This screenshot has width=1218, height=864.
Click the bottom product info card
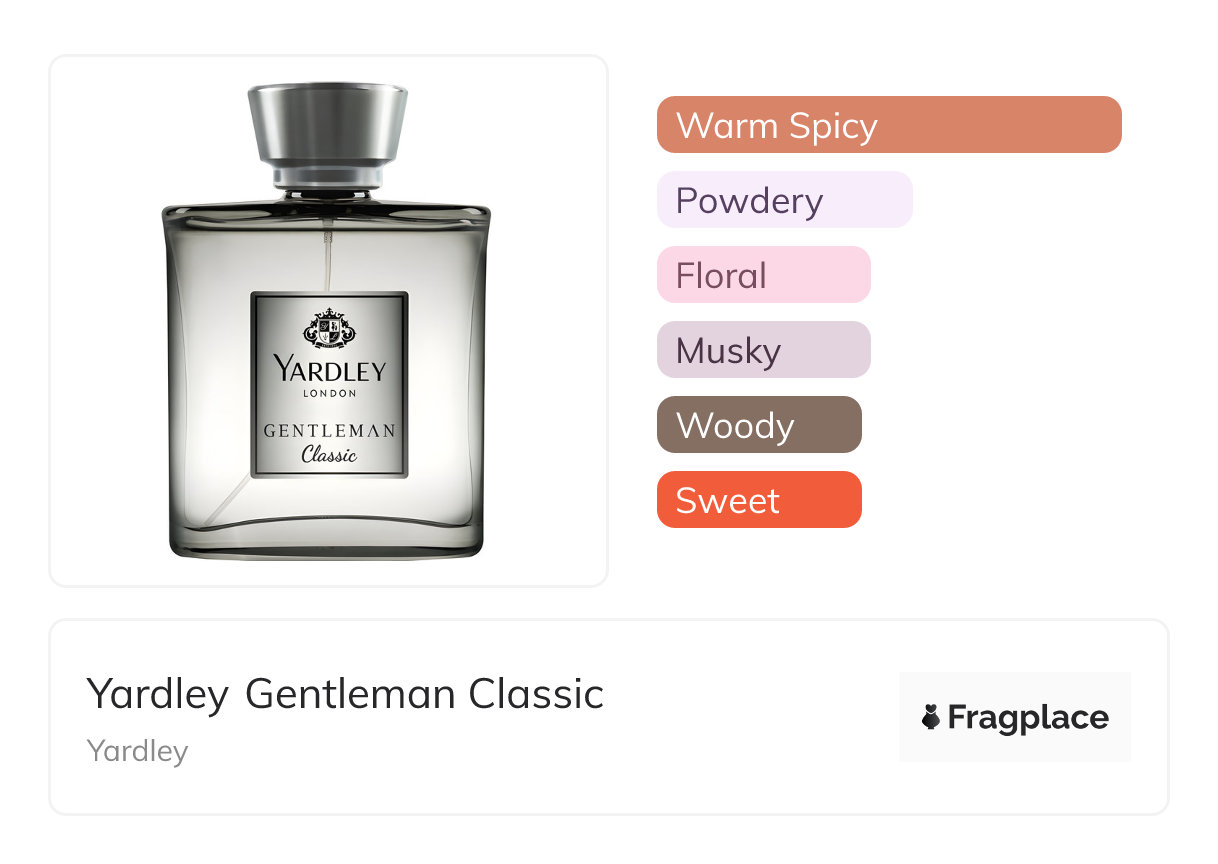pyautogui.click(x=609, y=717)
